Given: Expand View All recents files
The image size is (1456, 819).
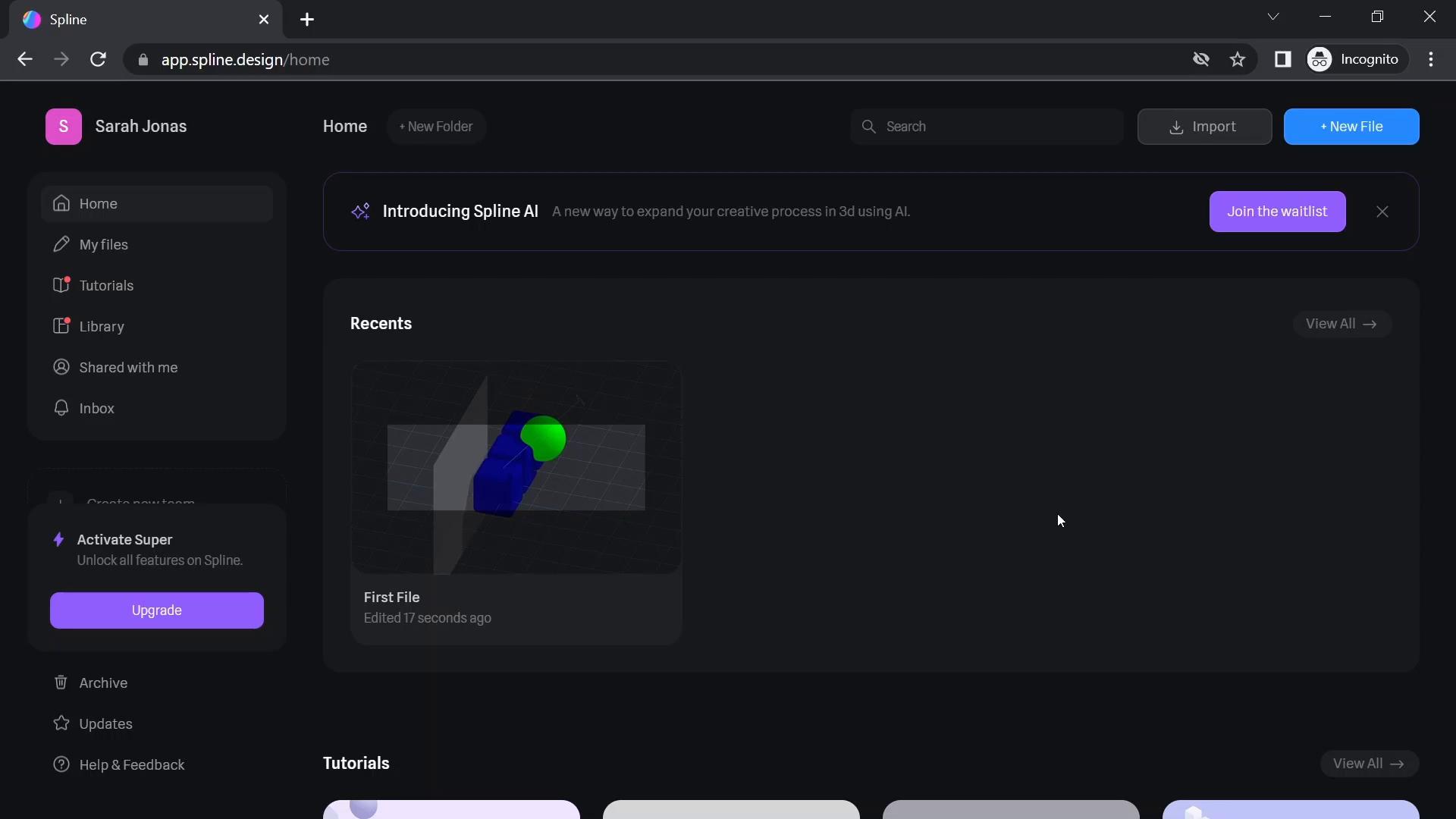Looking at the screenshot, I should point(1340,324).
